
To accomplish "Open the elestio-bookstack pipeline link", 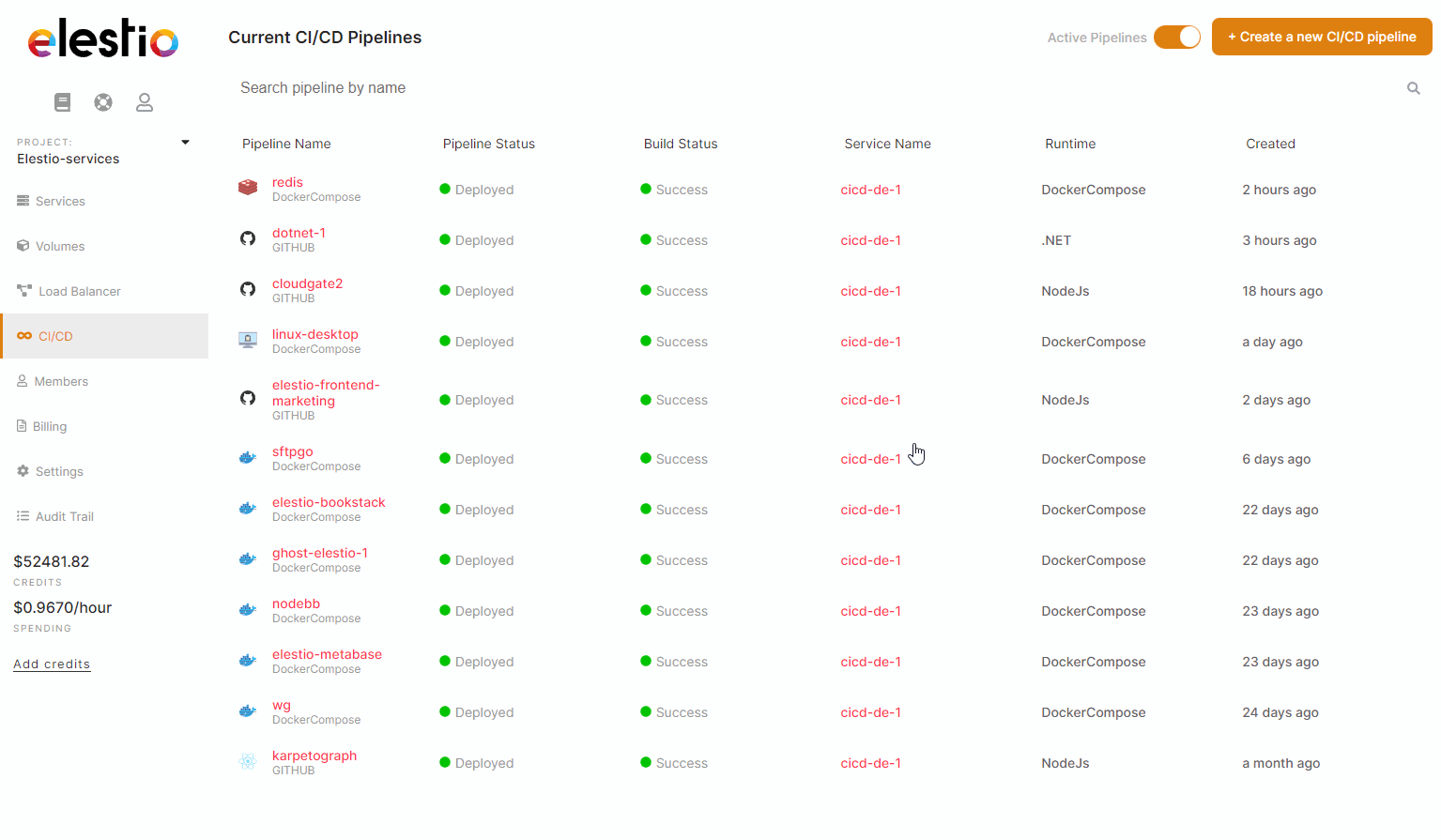I will coord(329,502).
